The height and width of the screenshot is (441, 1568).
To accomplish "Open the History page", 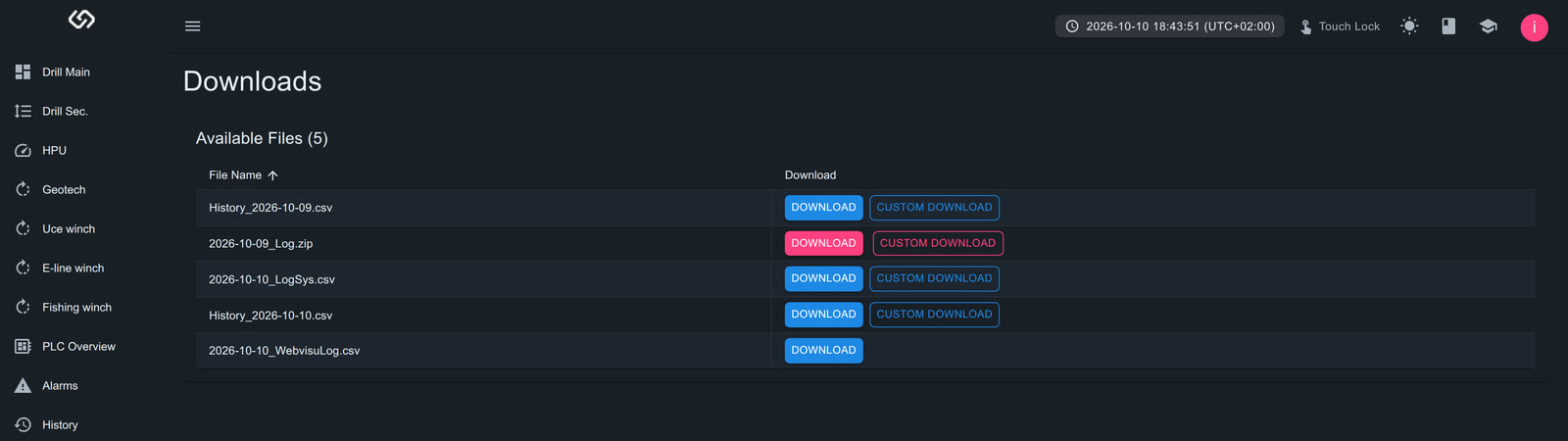I will coord(60,424).
